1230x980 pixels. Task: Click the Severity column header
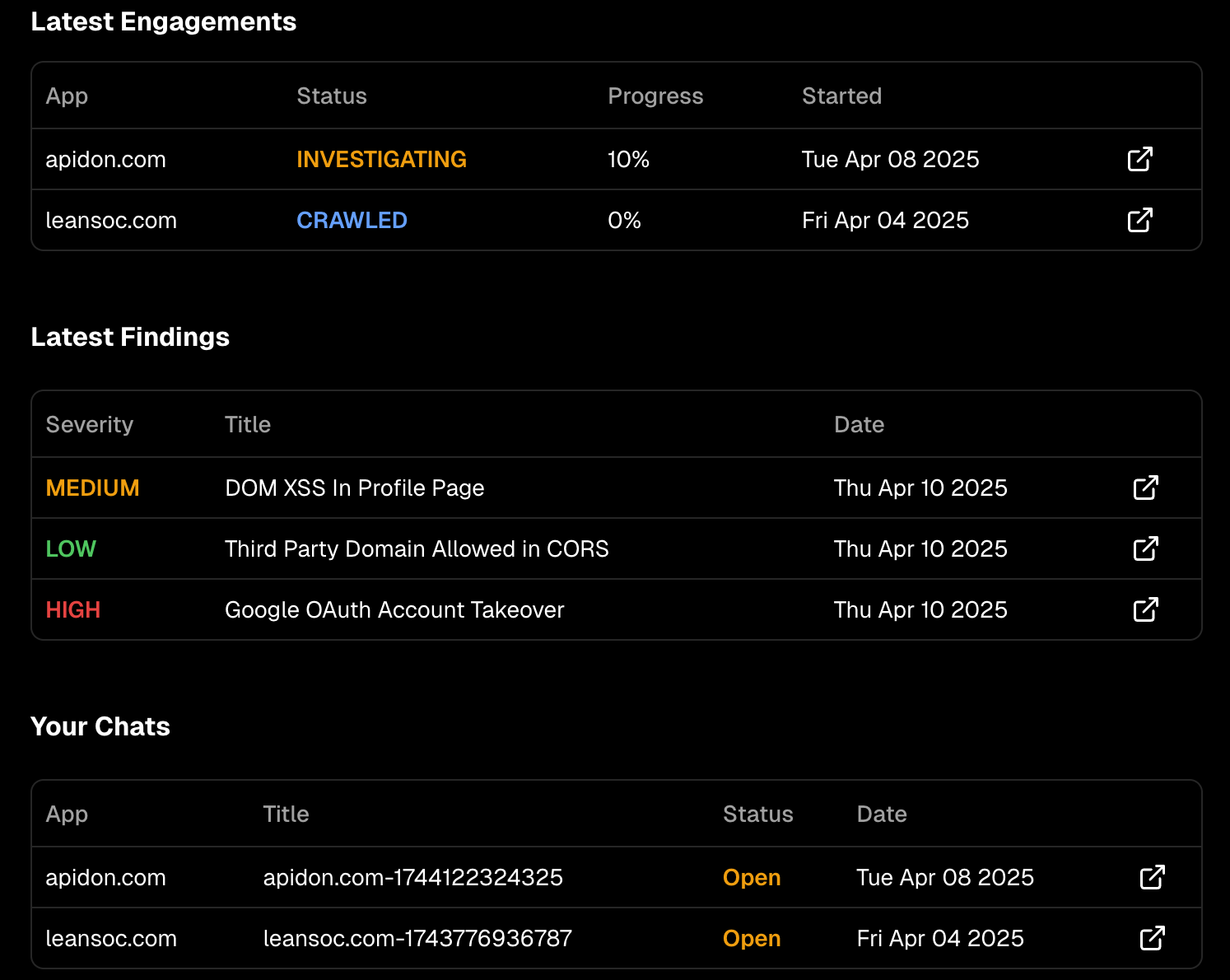click(x=89, y=424)
